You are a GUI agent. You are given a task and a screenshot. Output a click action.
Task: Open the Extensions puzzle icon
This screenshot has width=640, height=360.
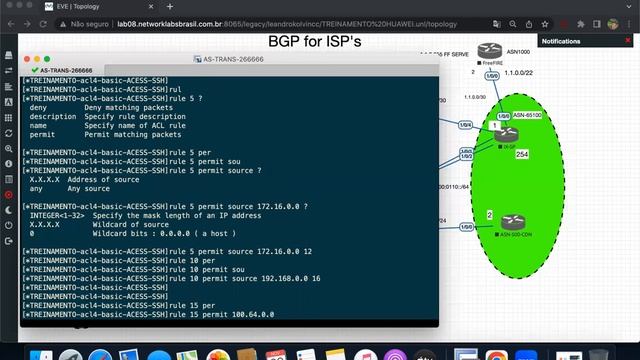(580, 24)
